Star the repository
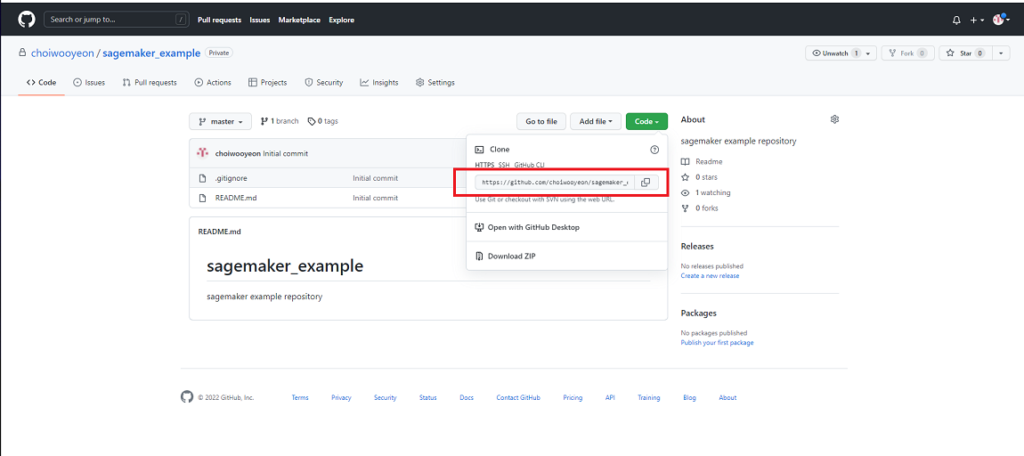Screen dimensions: 1024x456 point(965,54)
